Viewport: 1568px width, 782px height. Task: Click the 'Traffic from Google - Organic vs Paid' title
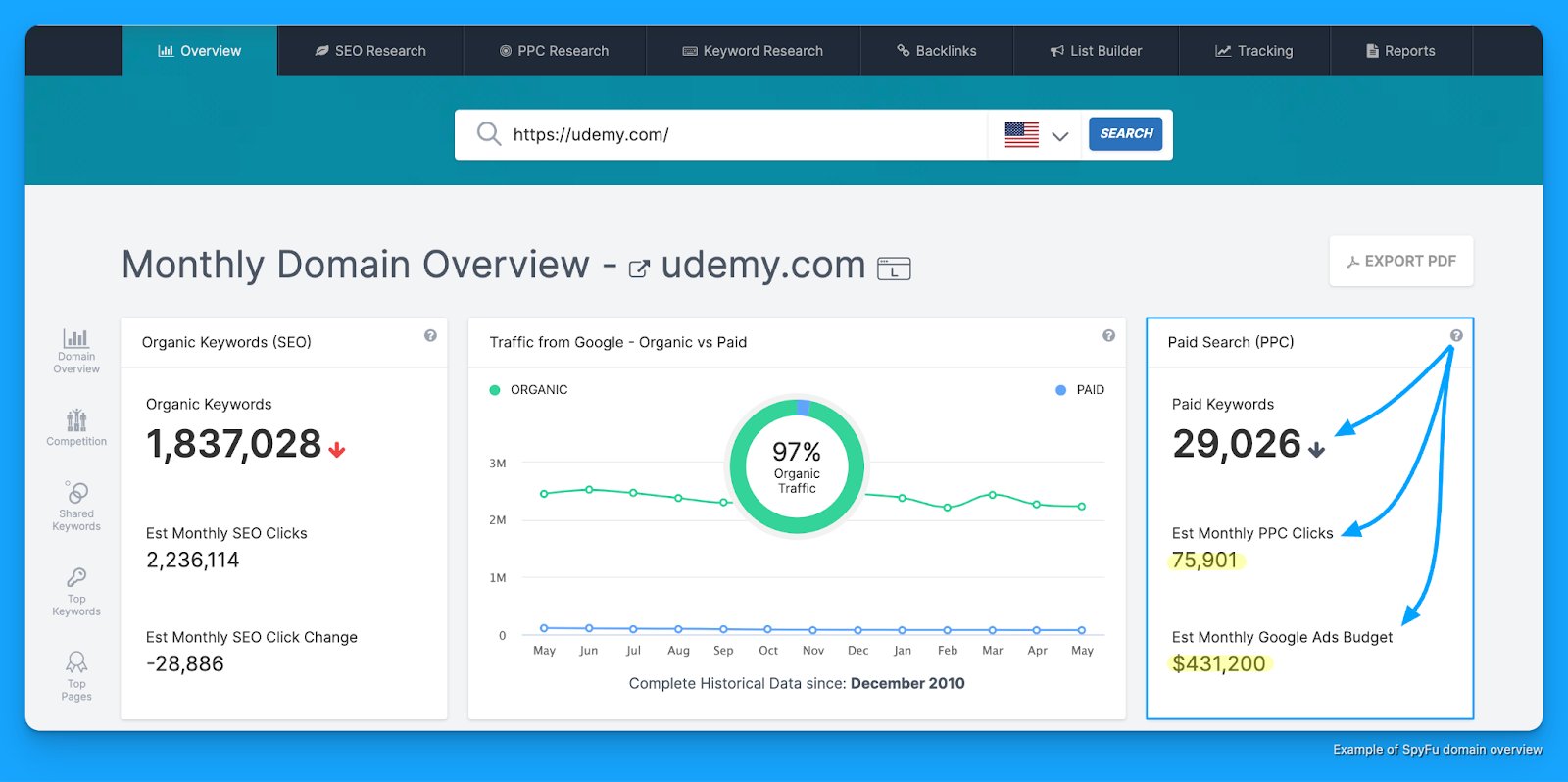(x=618, y=342)
